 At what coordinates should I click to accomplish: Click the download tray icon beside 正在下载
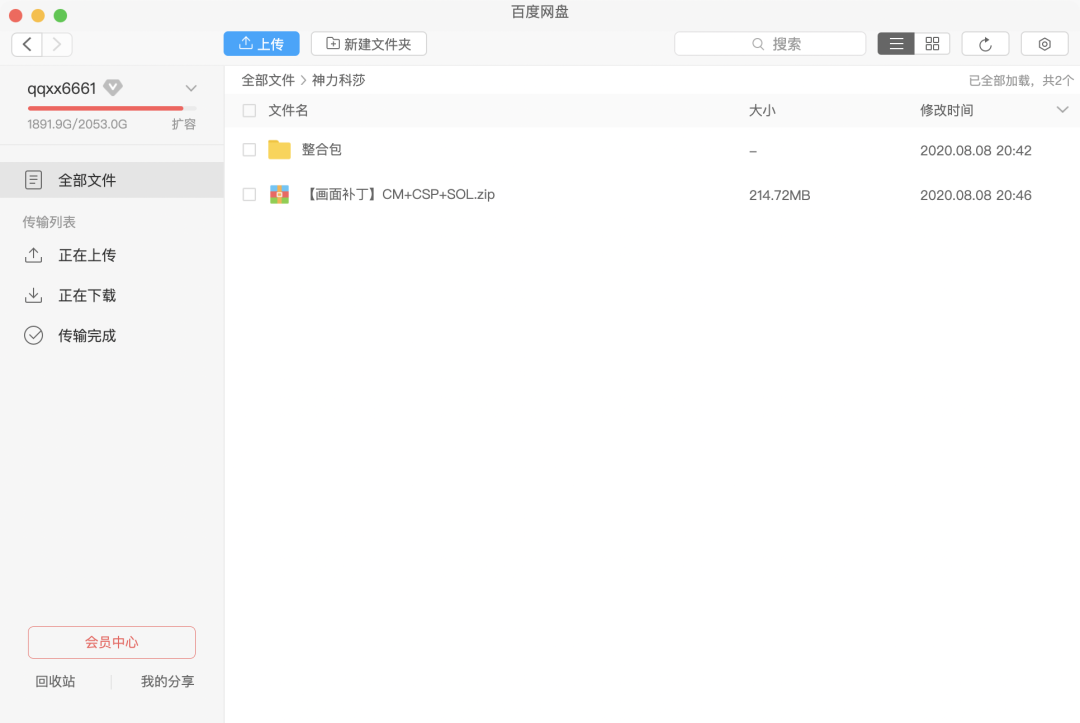[x=33, y=295]
